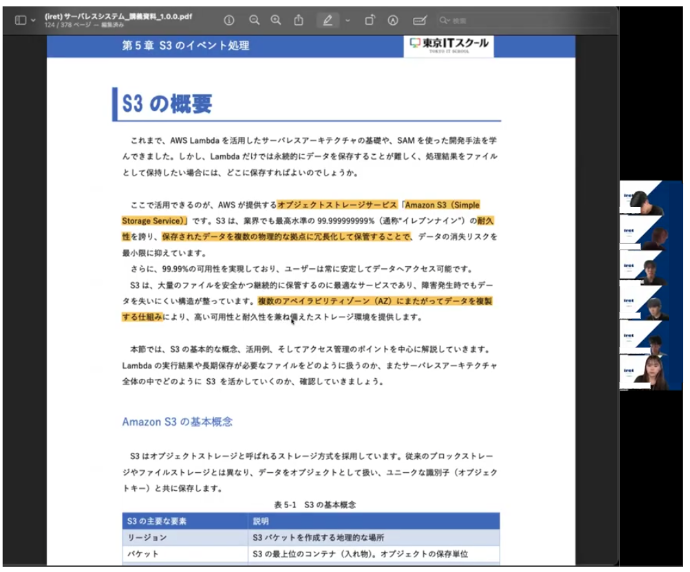Click the PDF file title text
Screen dimensions: 690x572
tap(118, 16)
